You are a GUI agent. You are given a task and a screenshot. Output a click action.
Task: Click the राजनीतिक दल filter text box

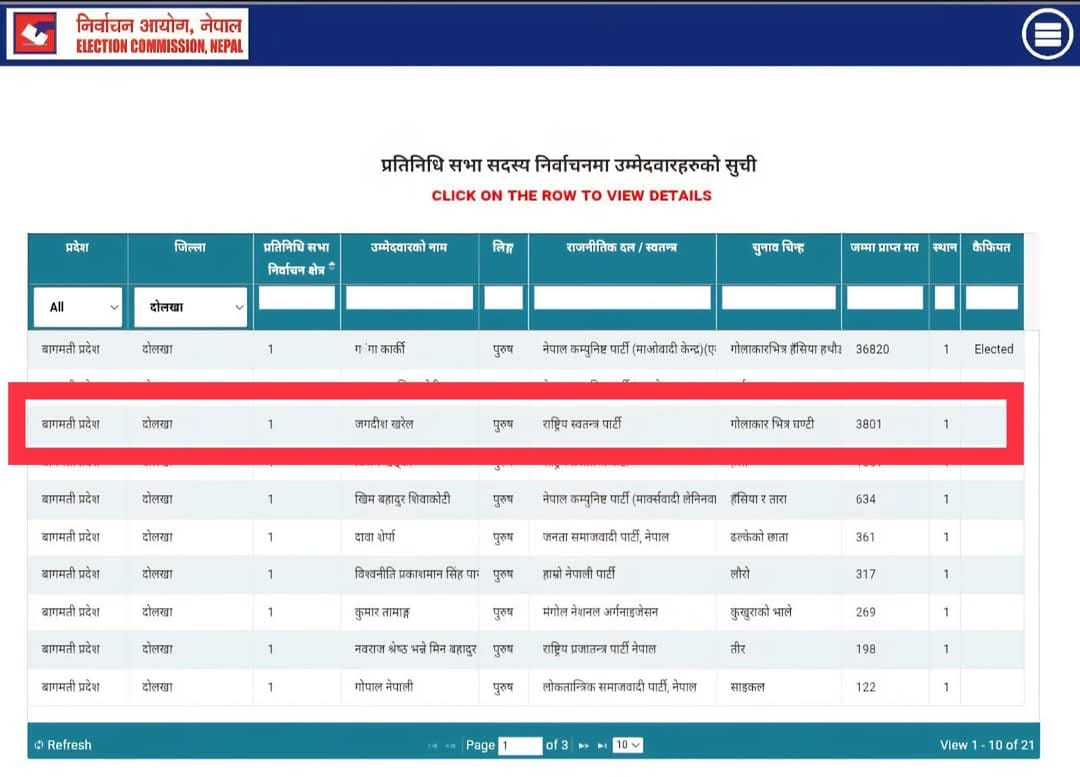coord(622,298)
